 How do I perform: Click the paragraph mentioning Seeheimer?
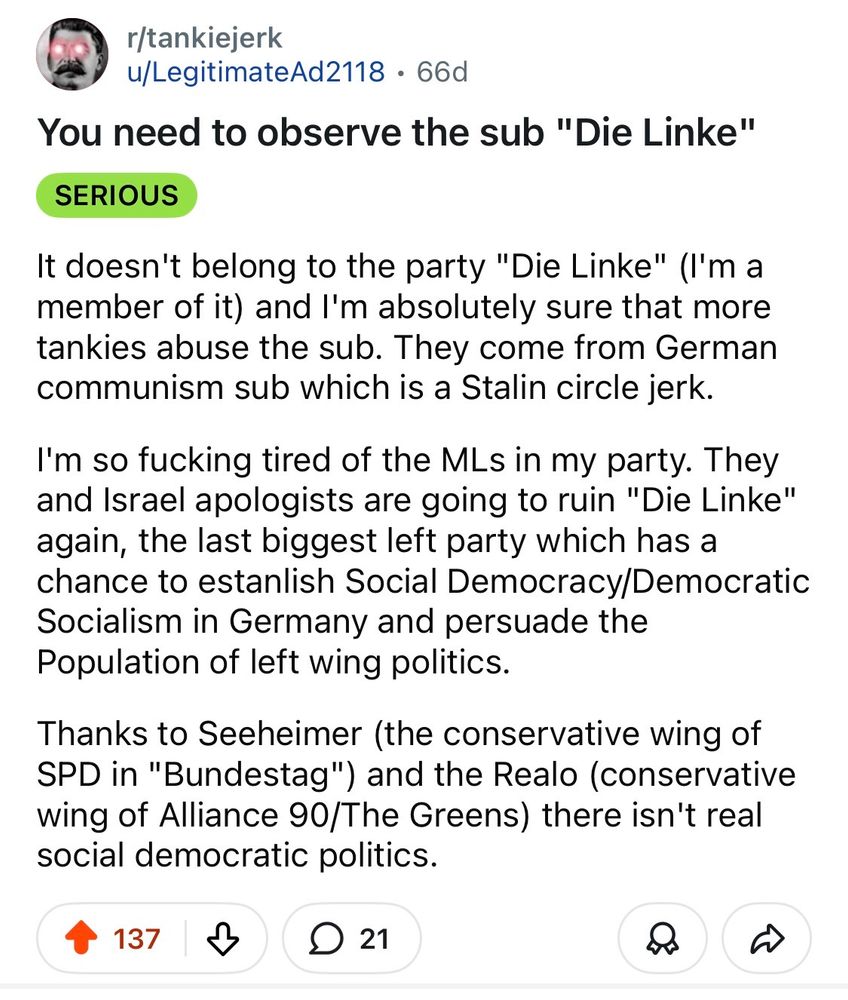[x=415, y=795]
